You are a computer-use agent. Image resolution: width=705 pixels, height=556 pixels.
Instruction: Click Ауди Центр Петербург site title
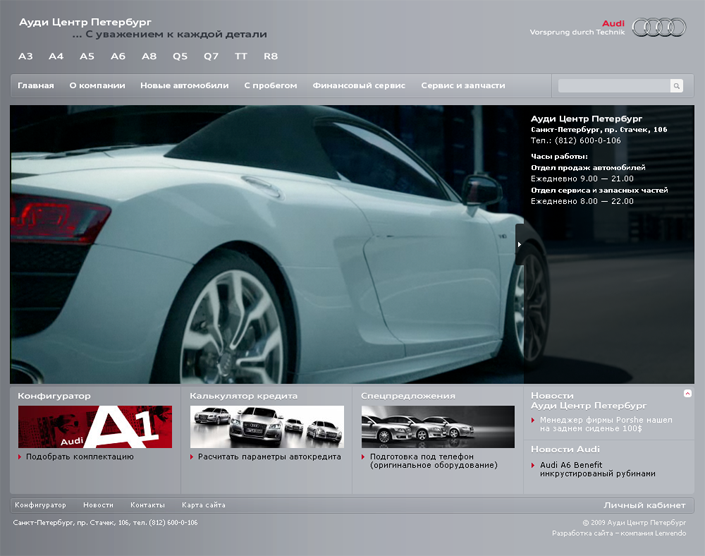click(85, 22)
